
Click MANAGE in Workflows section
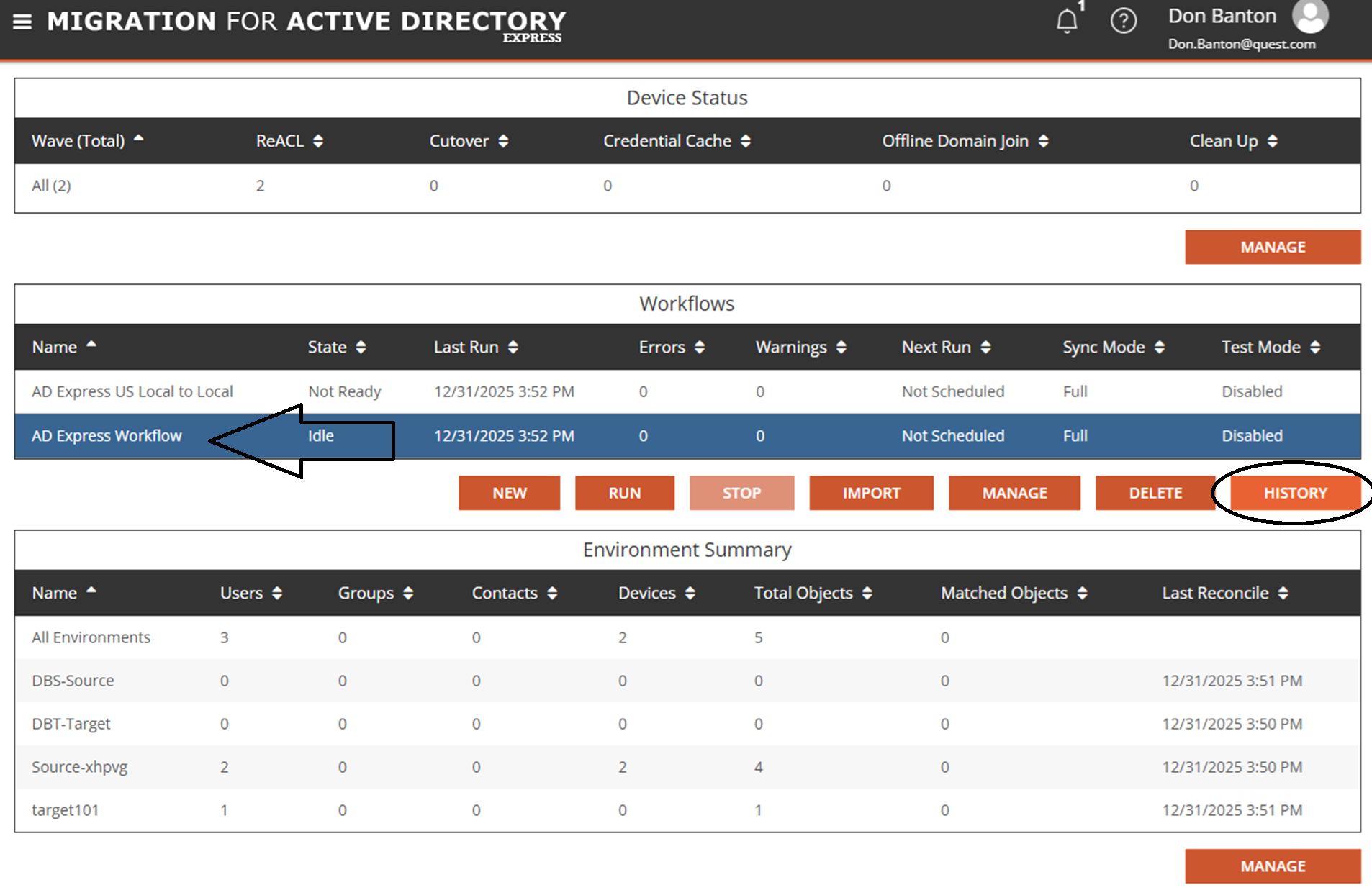1014,493
